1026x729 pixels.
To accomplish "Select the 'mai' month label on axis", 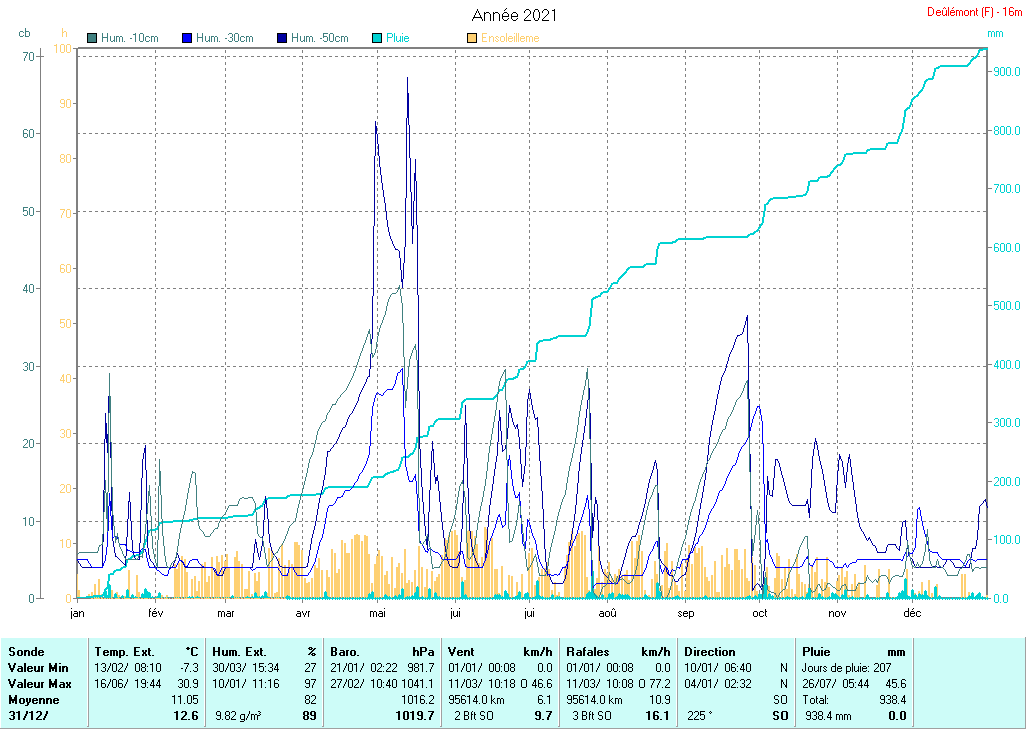I will click(377, 613).
